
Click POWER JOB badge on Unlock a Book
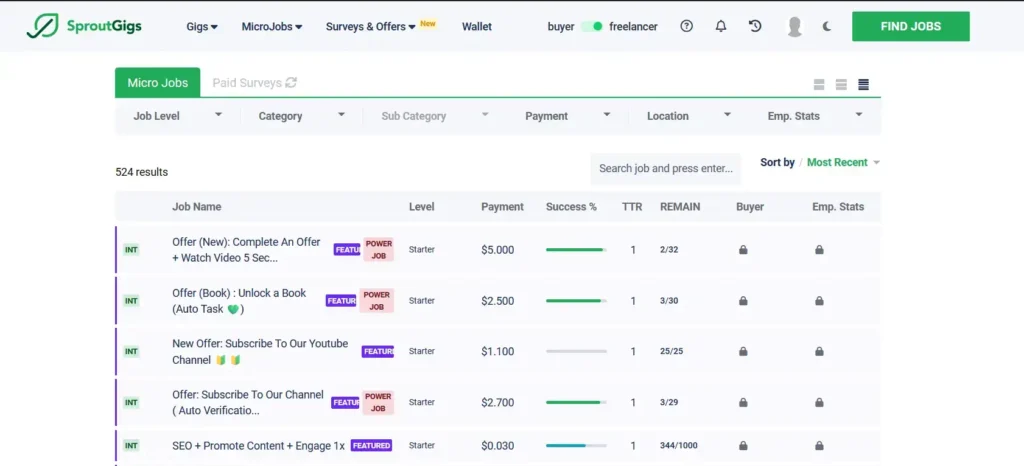377,301
